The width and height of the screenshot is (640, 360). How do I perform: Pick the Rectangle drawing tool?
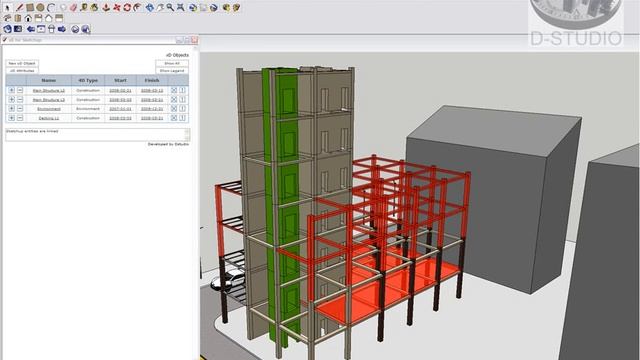coord(30,7)
